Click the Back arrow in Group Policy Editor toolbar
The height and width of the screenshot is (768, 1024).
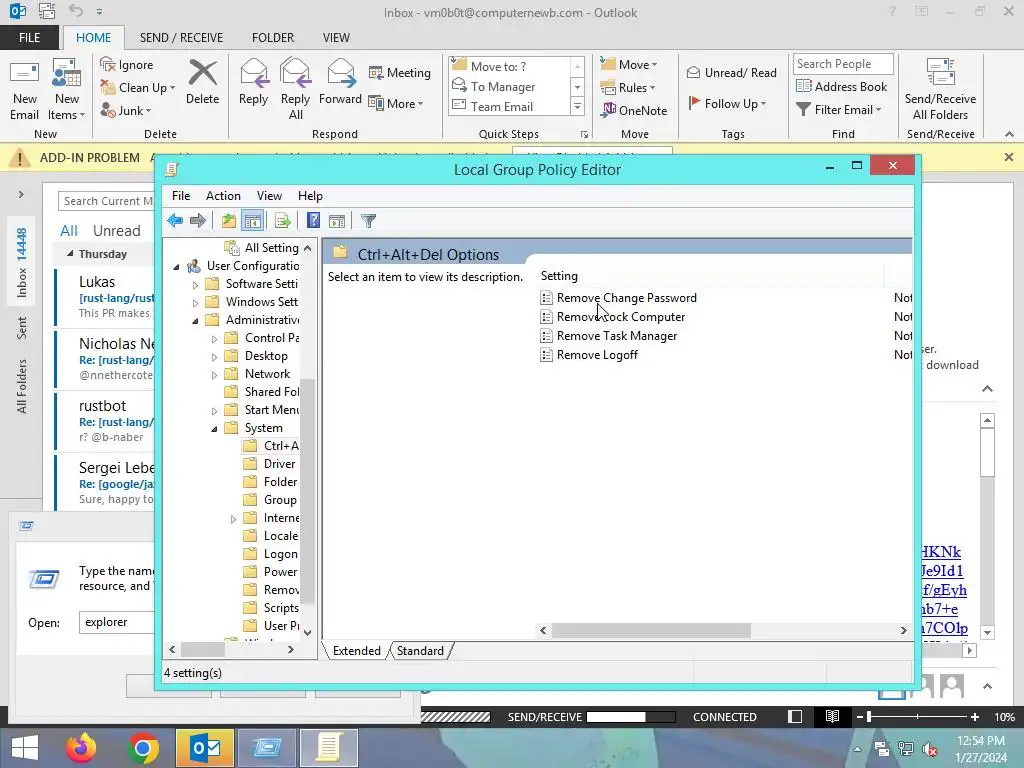click(x=175, y=221)
